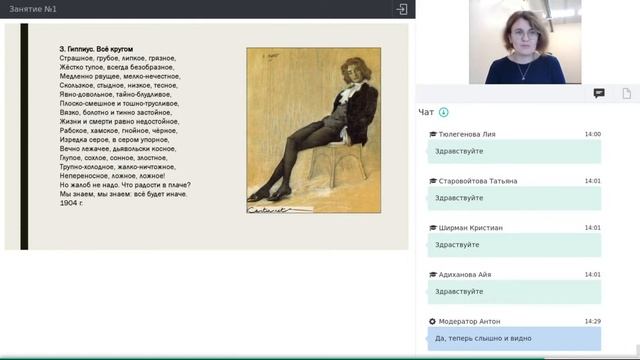Click Адиханова Айя's Здравствуйте message
The width and height of the screenshot is (640, 360).
(x=514, y=292)
